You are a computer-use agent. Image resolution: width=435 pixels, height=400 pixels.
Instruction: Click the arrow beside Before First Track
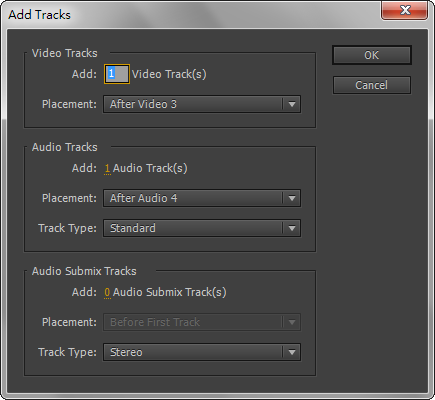(x=292, y=322)
